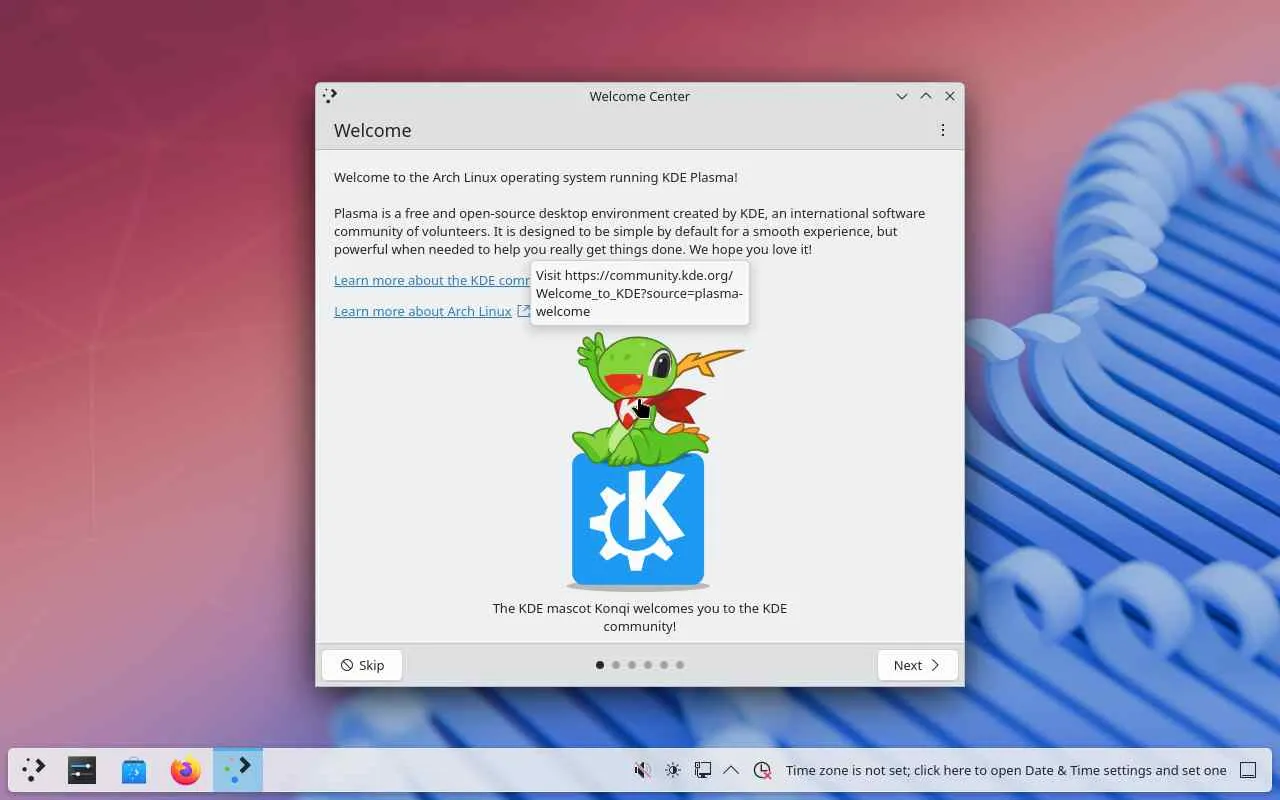Open the Learn more about KDE community link
The width and height of the screenshot is (1280, 800).
pos(432,280)
